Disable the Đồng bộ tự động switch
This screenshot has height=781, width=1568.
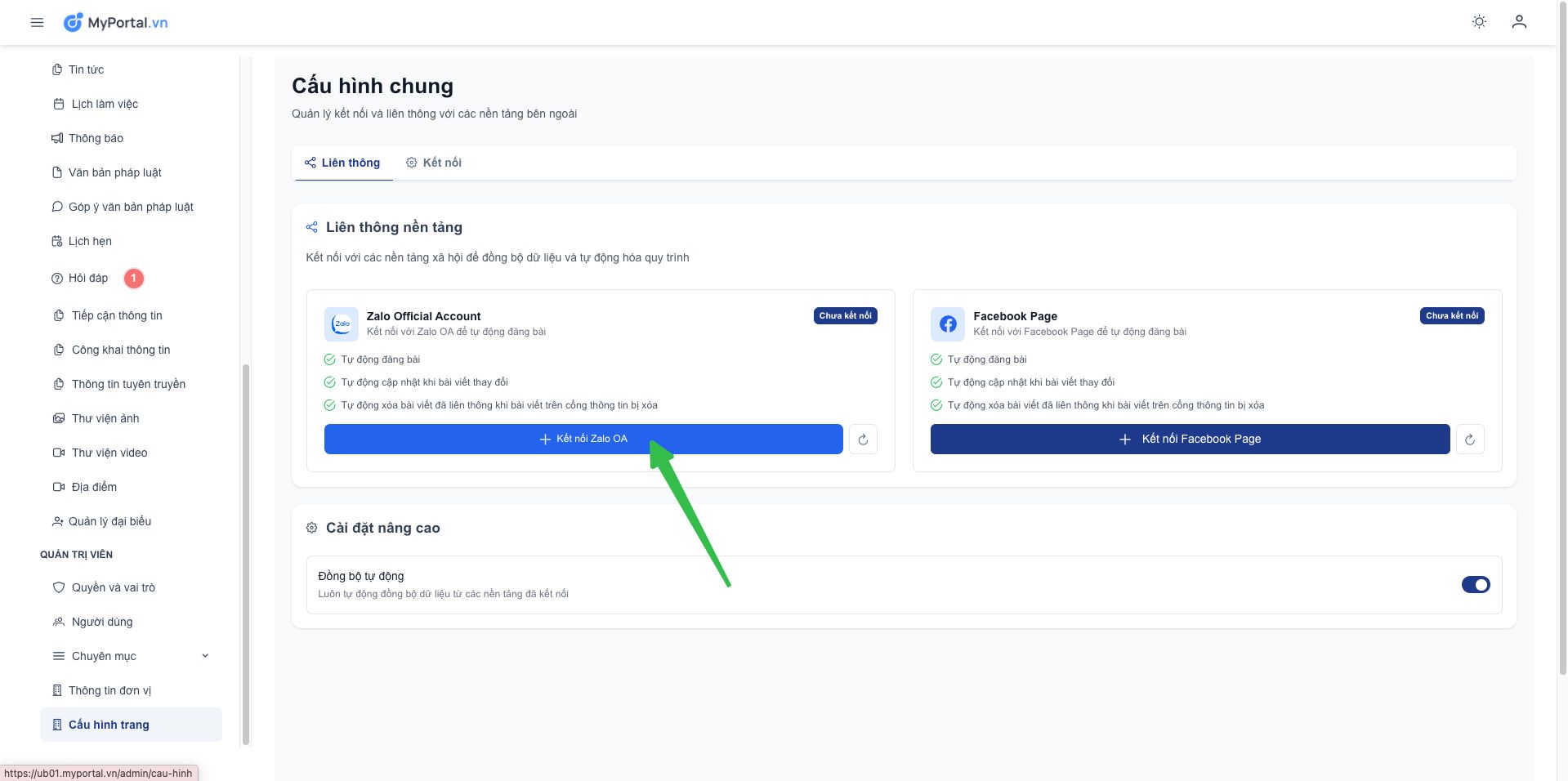click(x=1475, y=585)
